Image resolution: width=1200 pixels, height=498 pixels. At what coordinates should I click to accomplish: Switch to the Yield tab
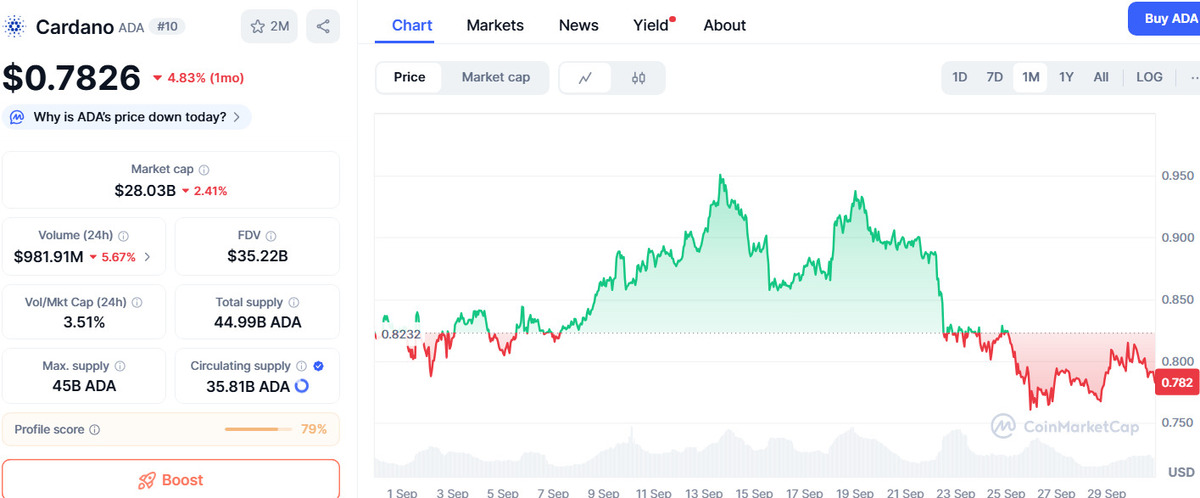pos(651,25)
